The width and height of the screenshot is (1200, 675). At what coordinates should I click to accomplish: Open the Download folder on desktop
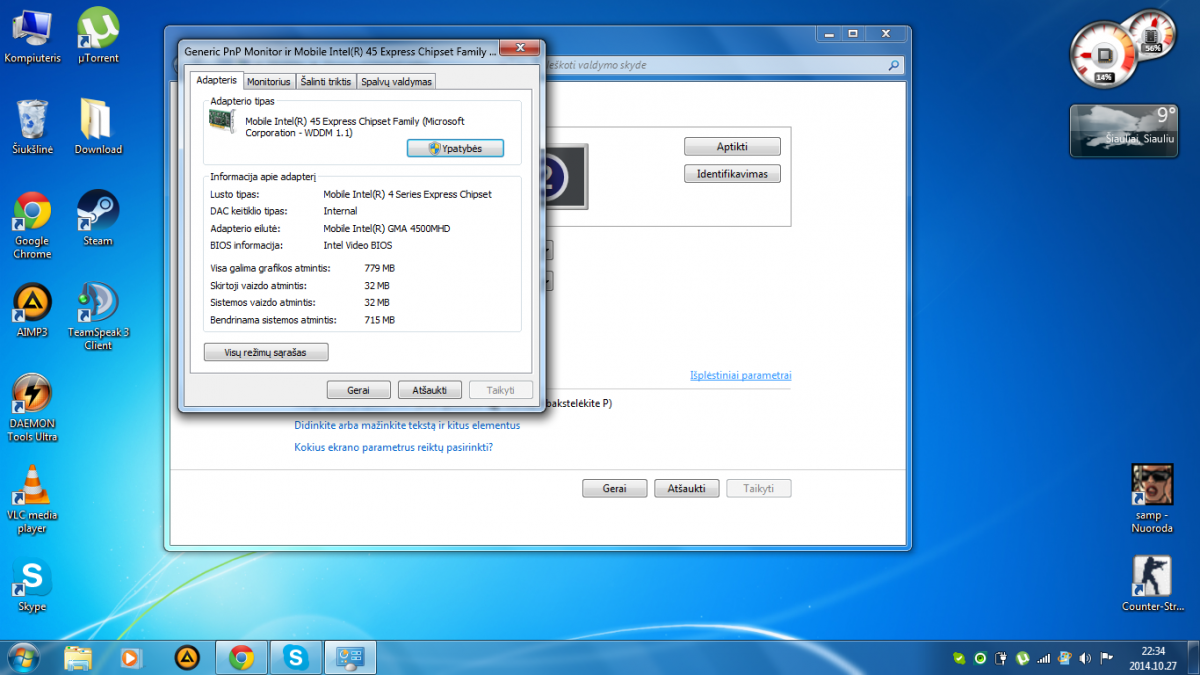point(98,127)
